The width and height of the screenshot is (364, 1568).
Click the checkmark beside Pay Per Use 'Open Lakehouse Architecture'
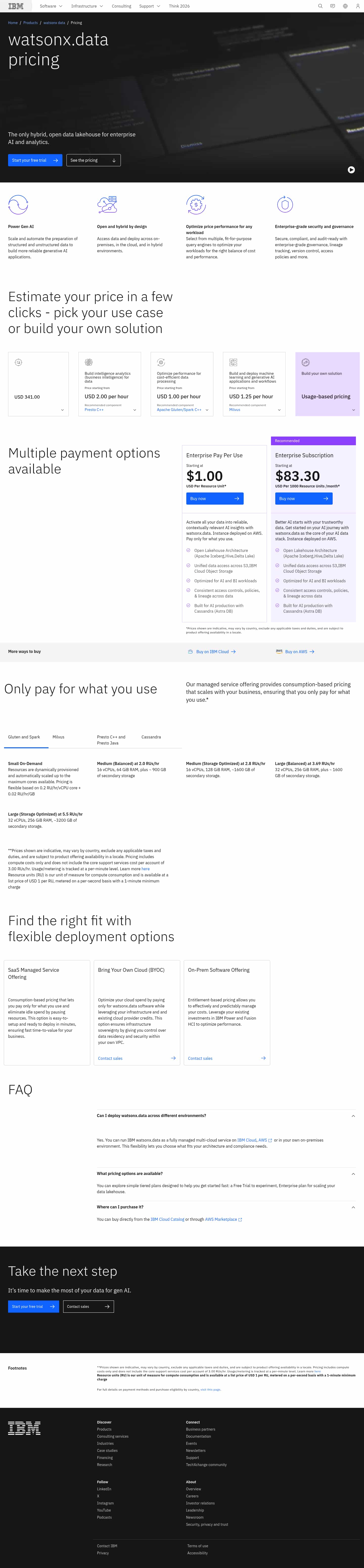(188, 550)
